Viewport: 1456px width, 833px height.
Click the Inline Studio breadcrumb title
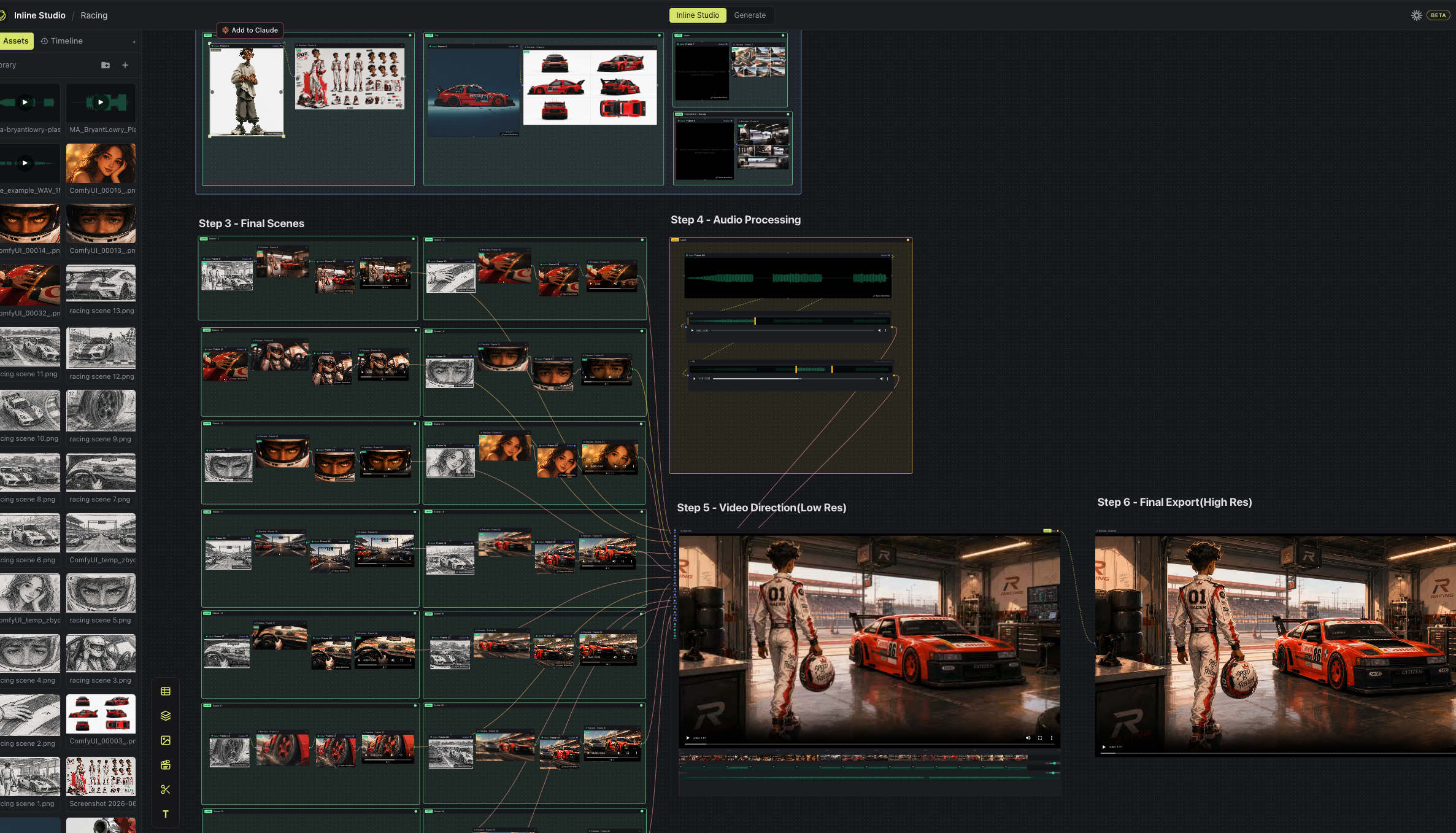[x=40, y=15]
